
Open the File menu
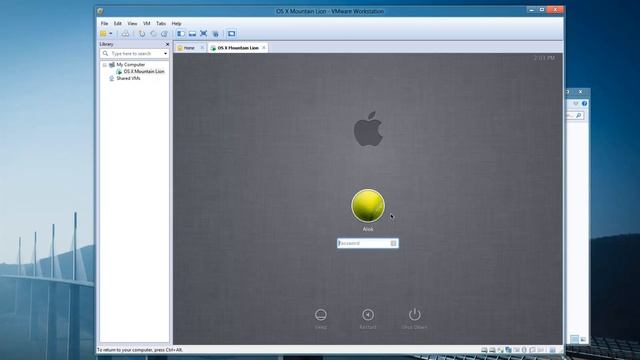(x=104, y=24)
